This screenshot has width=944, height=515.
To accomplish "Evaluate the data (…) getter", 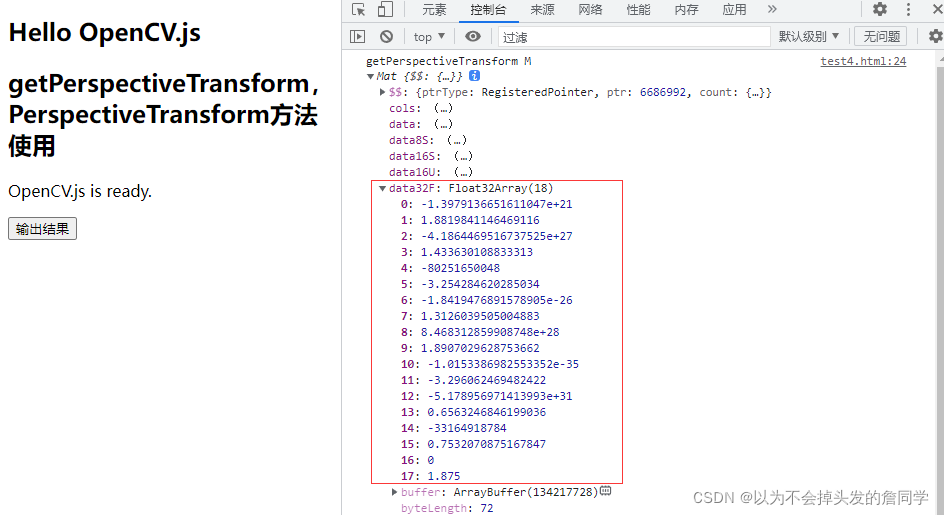I will pos(443,124).
